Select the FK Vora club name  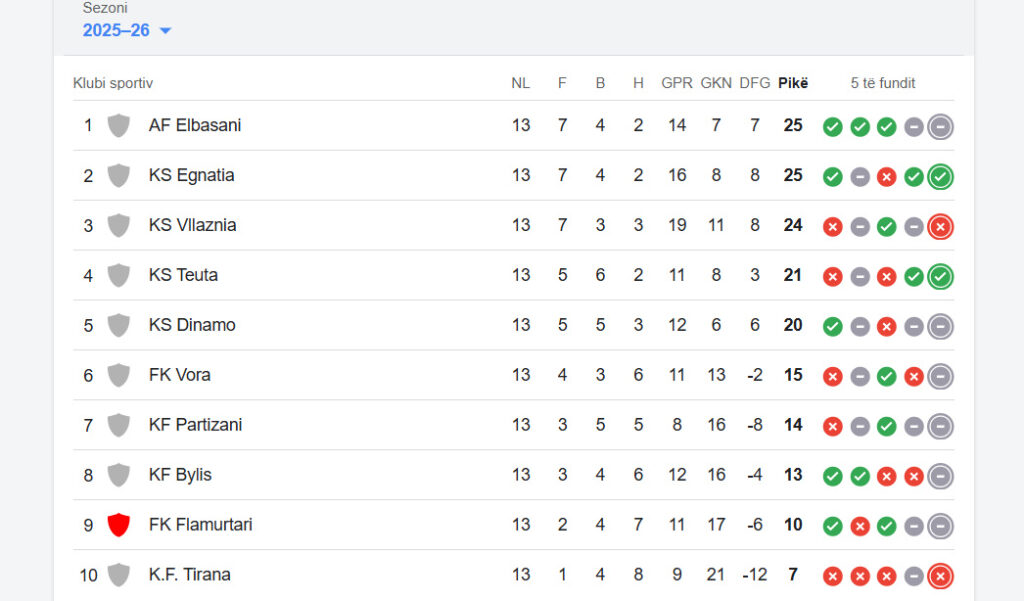click(x=179, y=375)
